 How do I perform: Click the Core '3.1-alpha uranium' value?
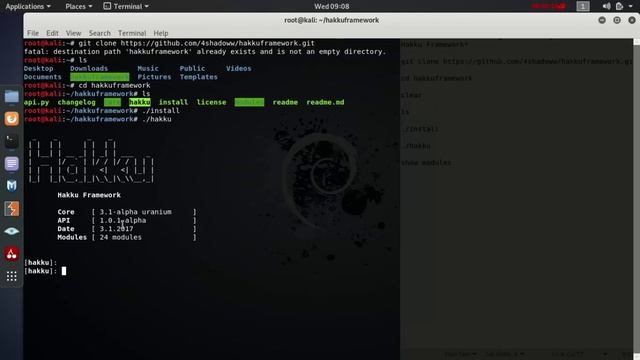coord(136,212)
